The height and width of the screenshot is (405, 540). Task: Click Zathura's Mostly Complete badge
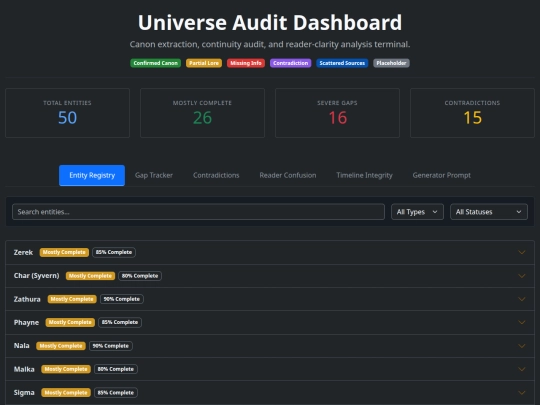pyautogui.click(x=72, y=299)
